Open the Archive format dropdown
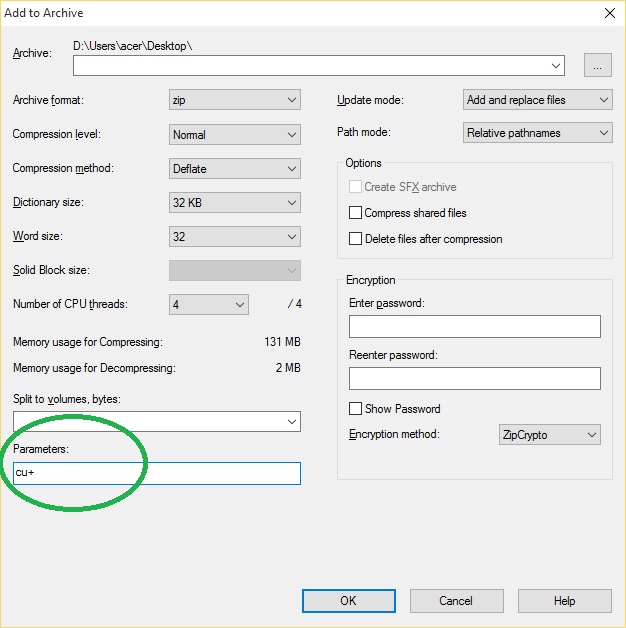This screenshot has height=628, width=626. (235, 100)
